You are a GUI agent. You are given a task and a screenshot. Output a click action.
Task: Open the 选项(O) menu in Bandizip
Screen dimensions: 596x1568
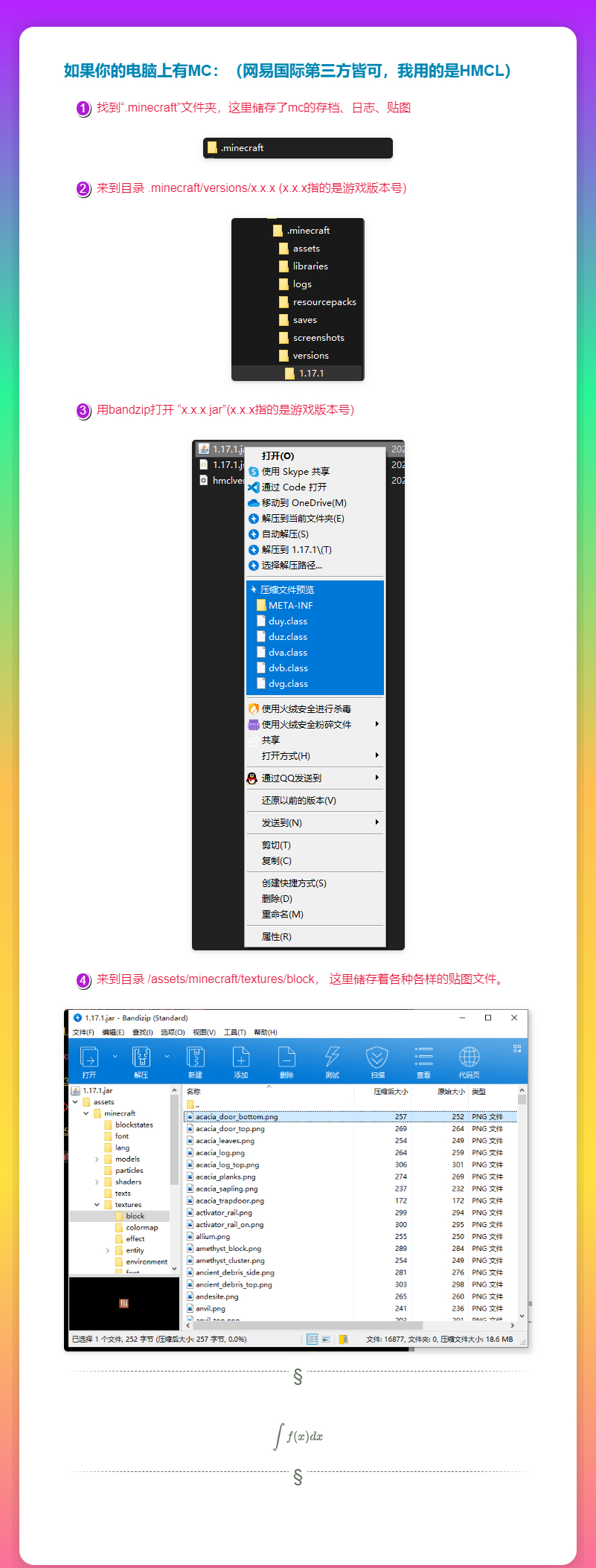click(173, 1032)
